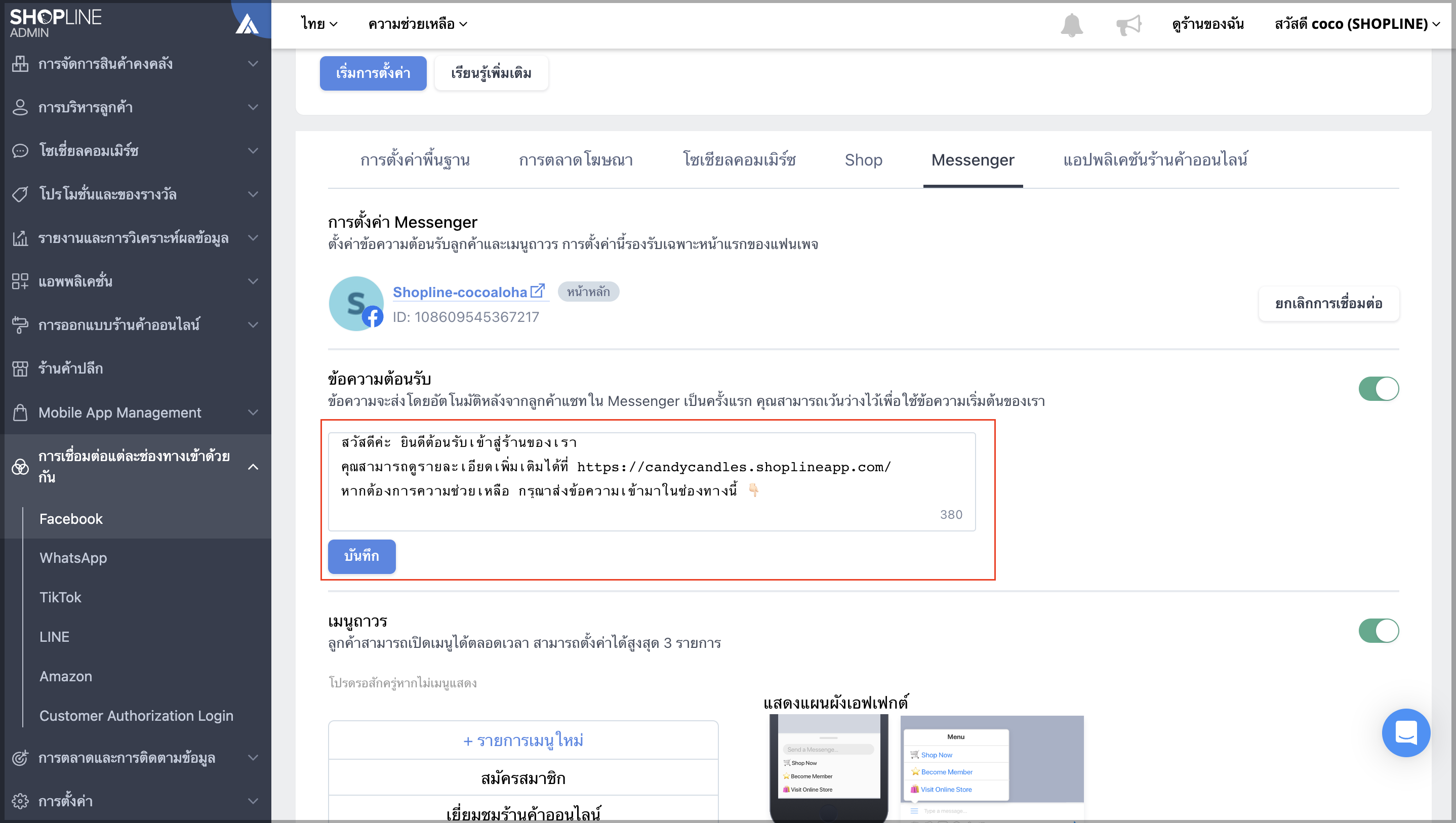Switch to the การตลาดโฆษณา tab
1456x823 pixels.
pos(576,160)
